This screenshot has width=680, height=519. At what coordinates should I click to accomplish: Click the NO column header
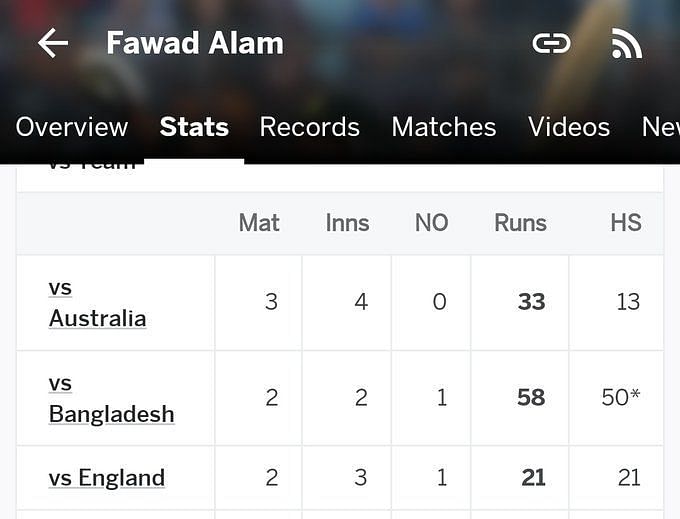tap(432, 223)
